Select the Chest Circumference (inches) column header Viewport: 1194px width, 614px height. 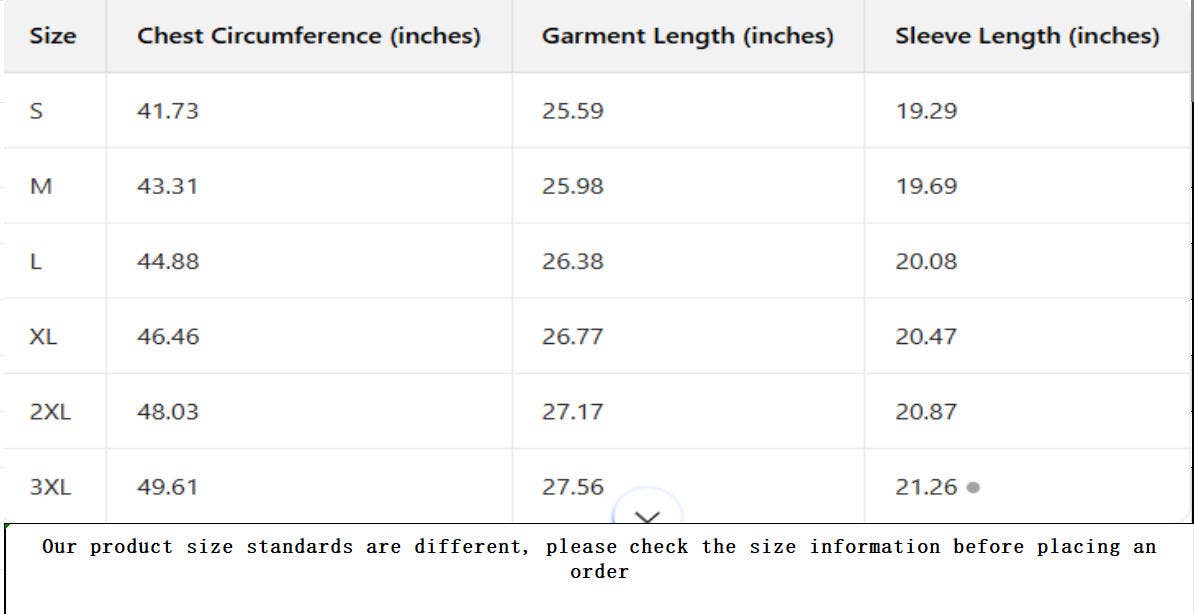click(309, 36)
